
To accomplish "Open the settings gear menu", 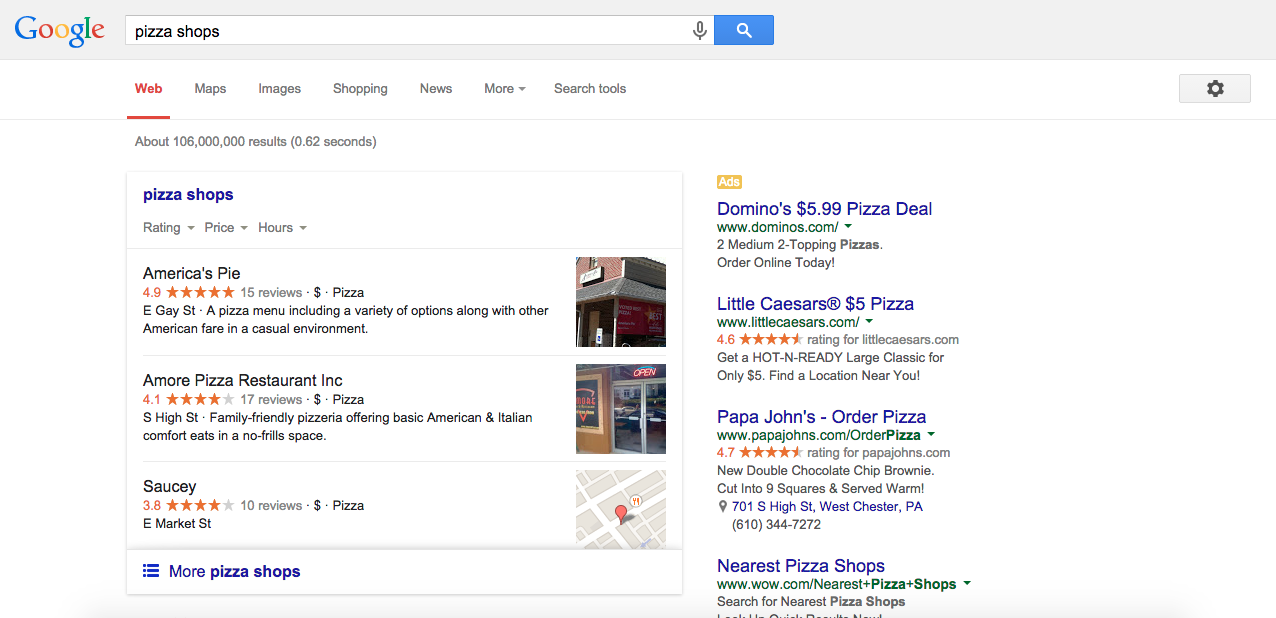I will tap(1214, 88).
